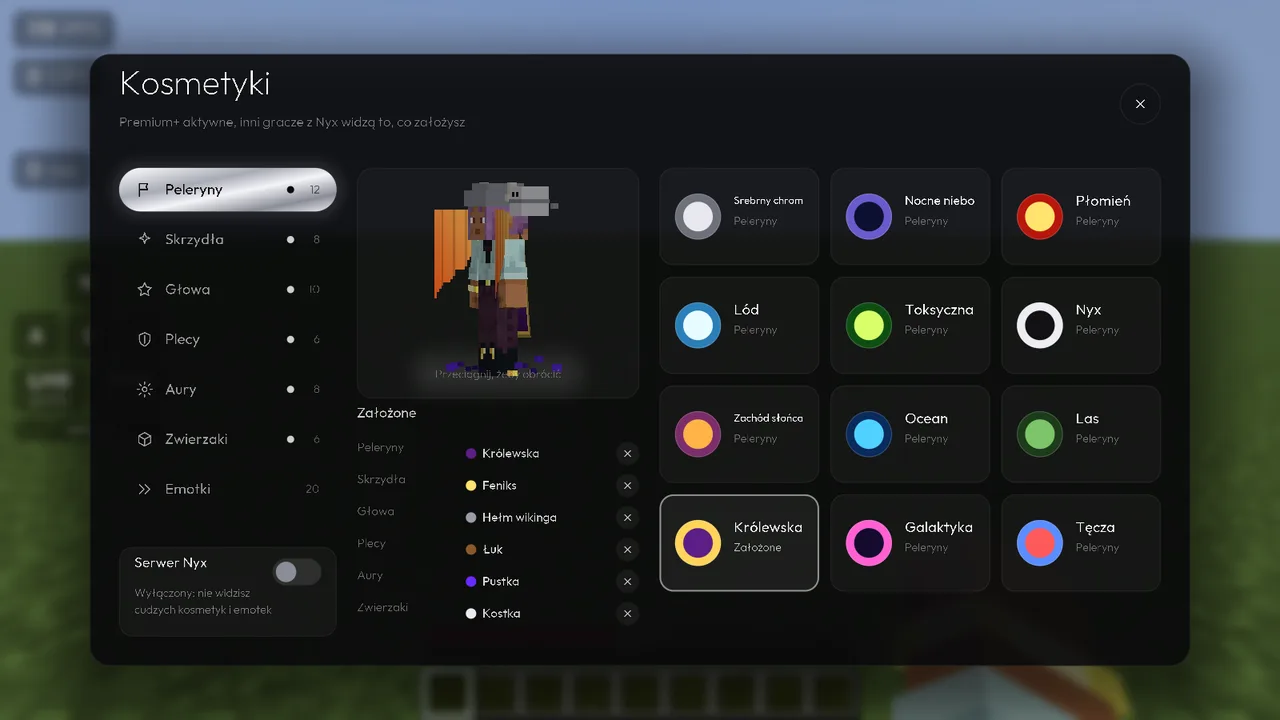Screen dimensions: 1280x720
Task: Click the Las green color swatch
Action: (1040, 434)
